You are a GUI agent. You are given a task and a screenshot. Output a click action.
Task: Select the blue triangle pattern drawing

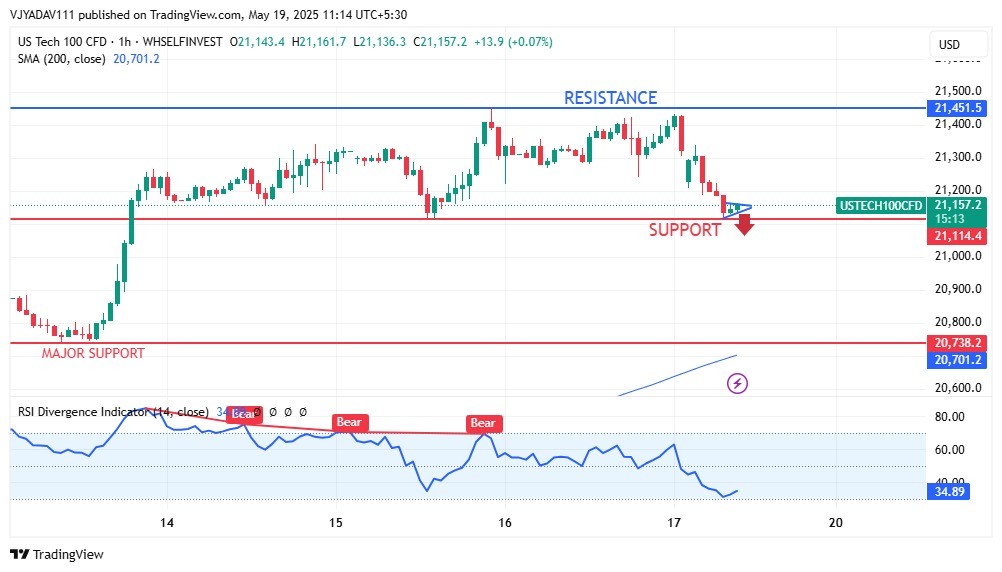pos(737,209)
